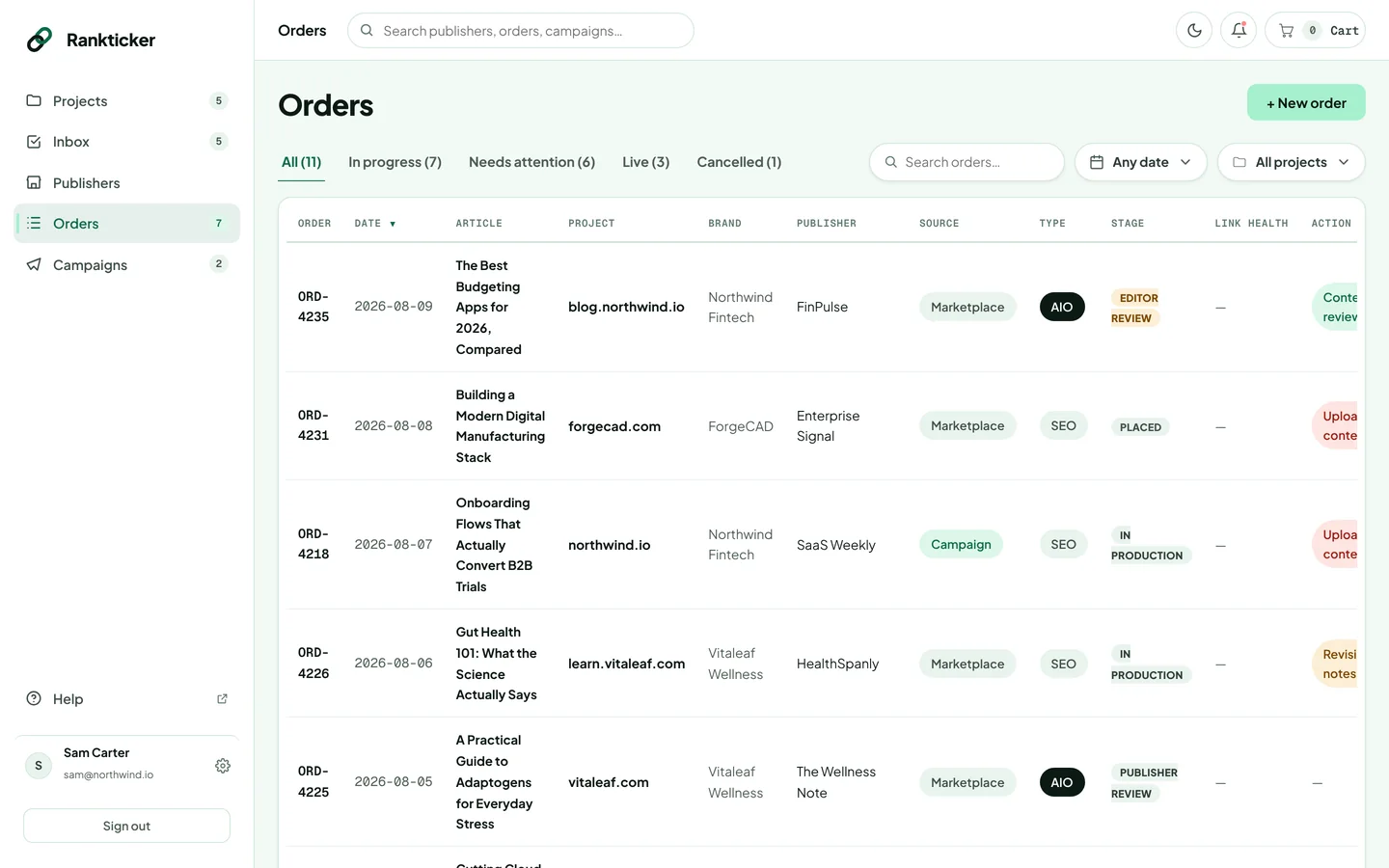Click the HealthSpanly publisher cell
The height and width of the screenshot is (868, 1389).
tap(837, 664)
